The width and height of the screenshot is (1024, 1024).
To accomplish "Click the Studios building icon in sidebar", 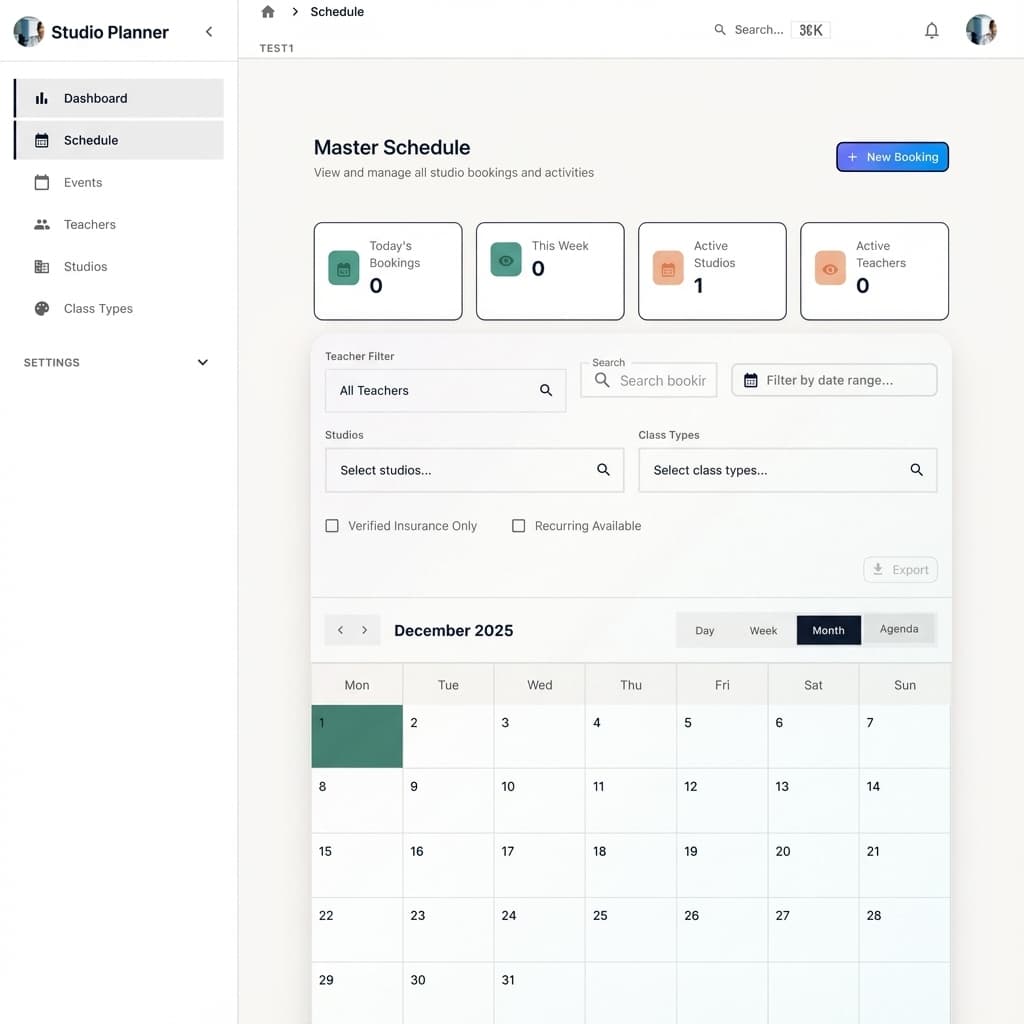I will [40, 266].
